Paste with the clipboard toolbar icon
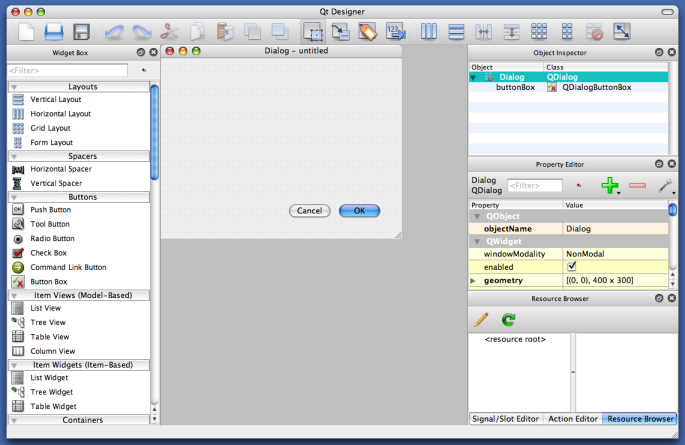The width and height of the screenshot is (685, 445). (225, 32)
